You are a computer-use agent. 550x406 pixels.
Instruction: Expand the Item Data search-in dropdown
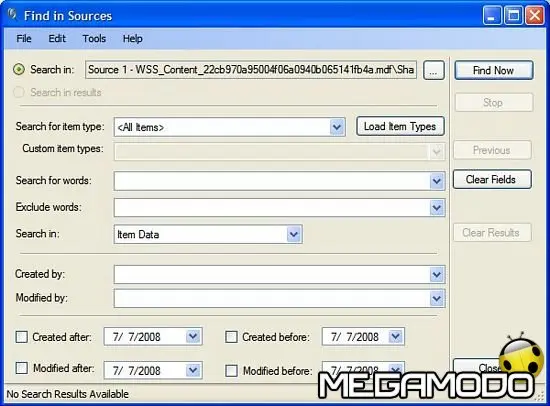click(294, 234)
